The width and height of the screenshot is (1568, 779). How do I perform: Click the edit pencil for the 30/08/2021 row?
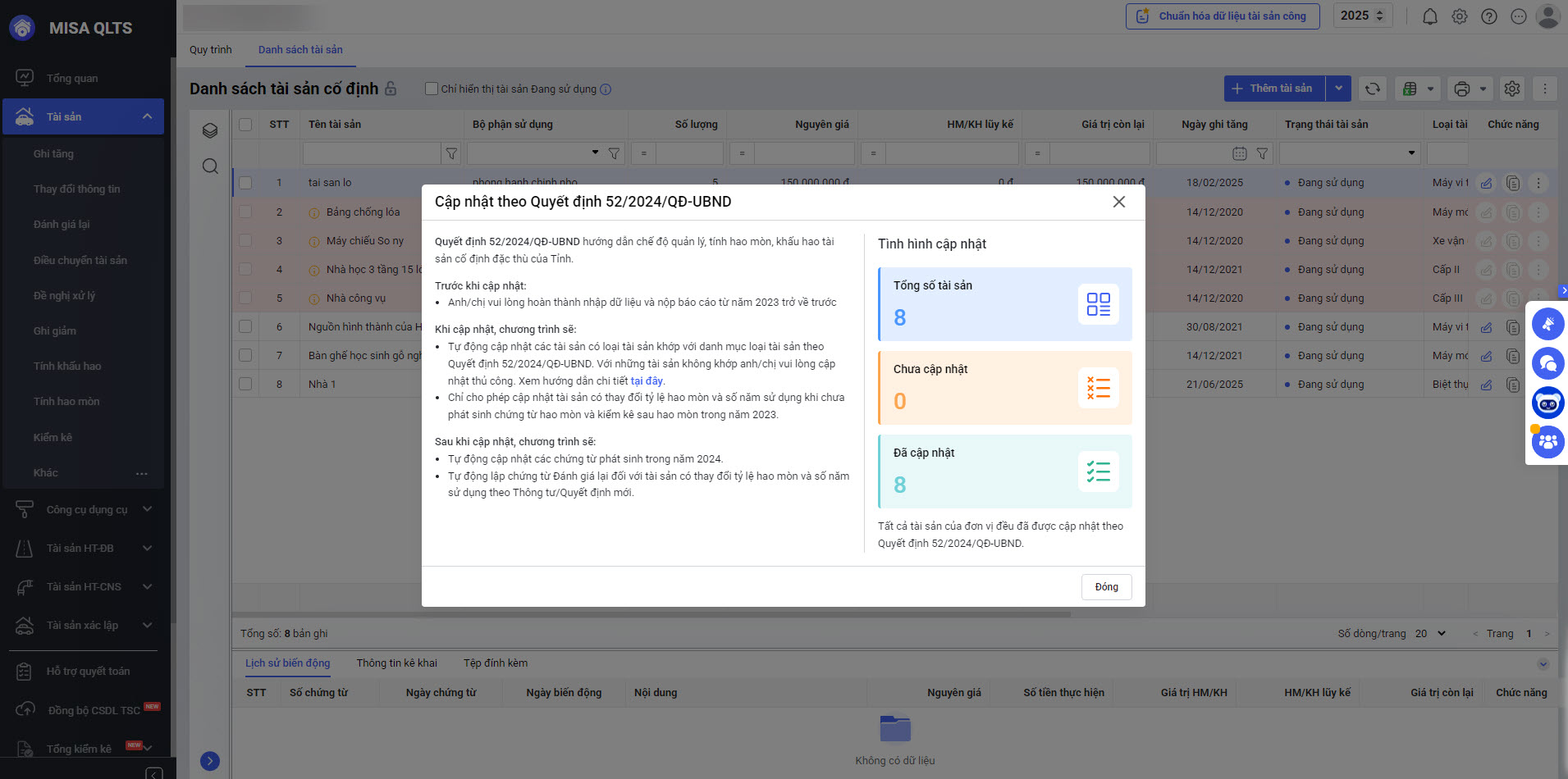(1486, 327)
